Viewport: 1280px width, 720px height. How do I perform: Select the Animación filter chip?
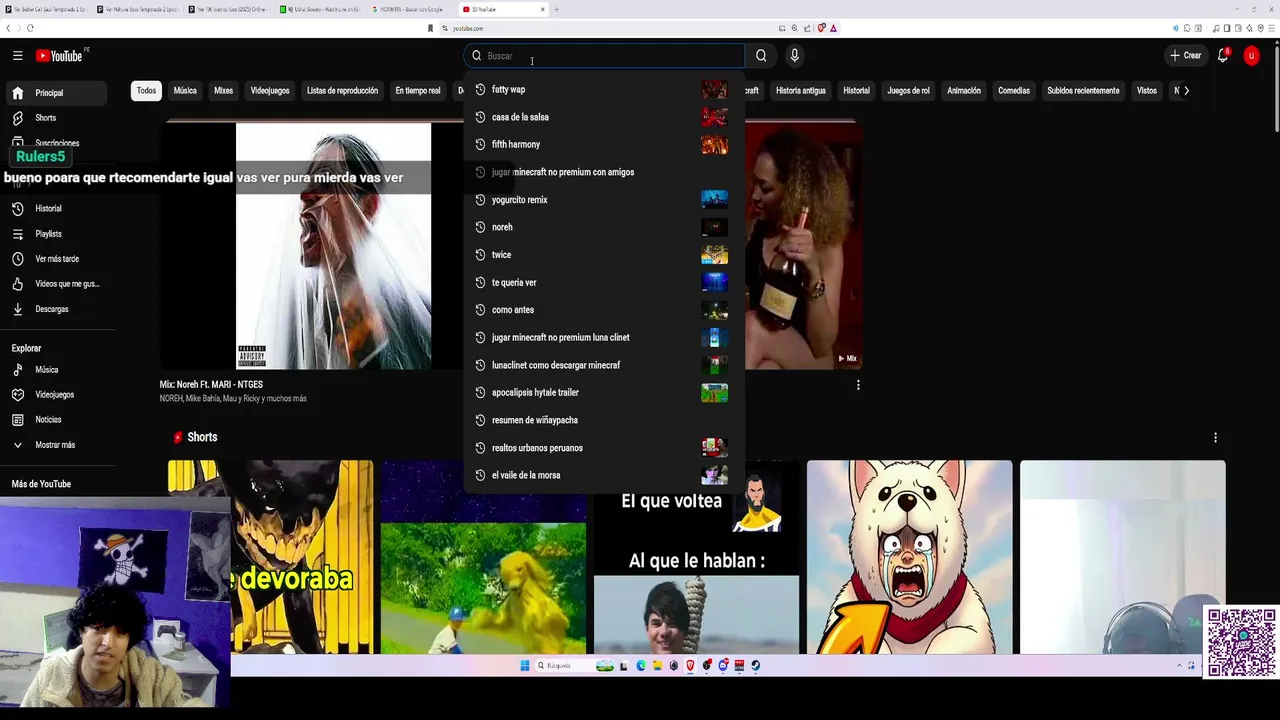[964, 91]
